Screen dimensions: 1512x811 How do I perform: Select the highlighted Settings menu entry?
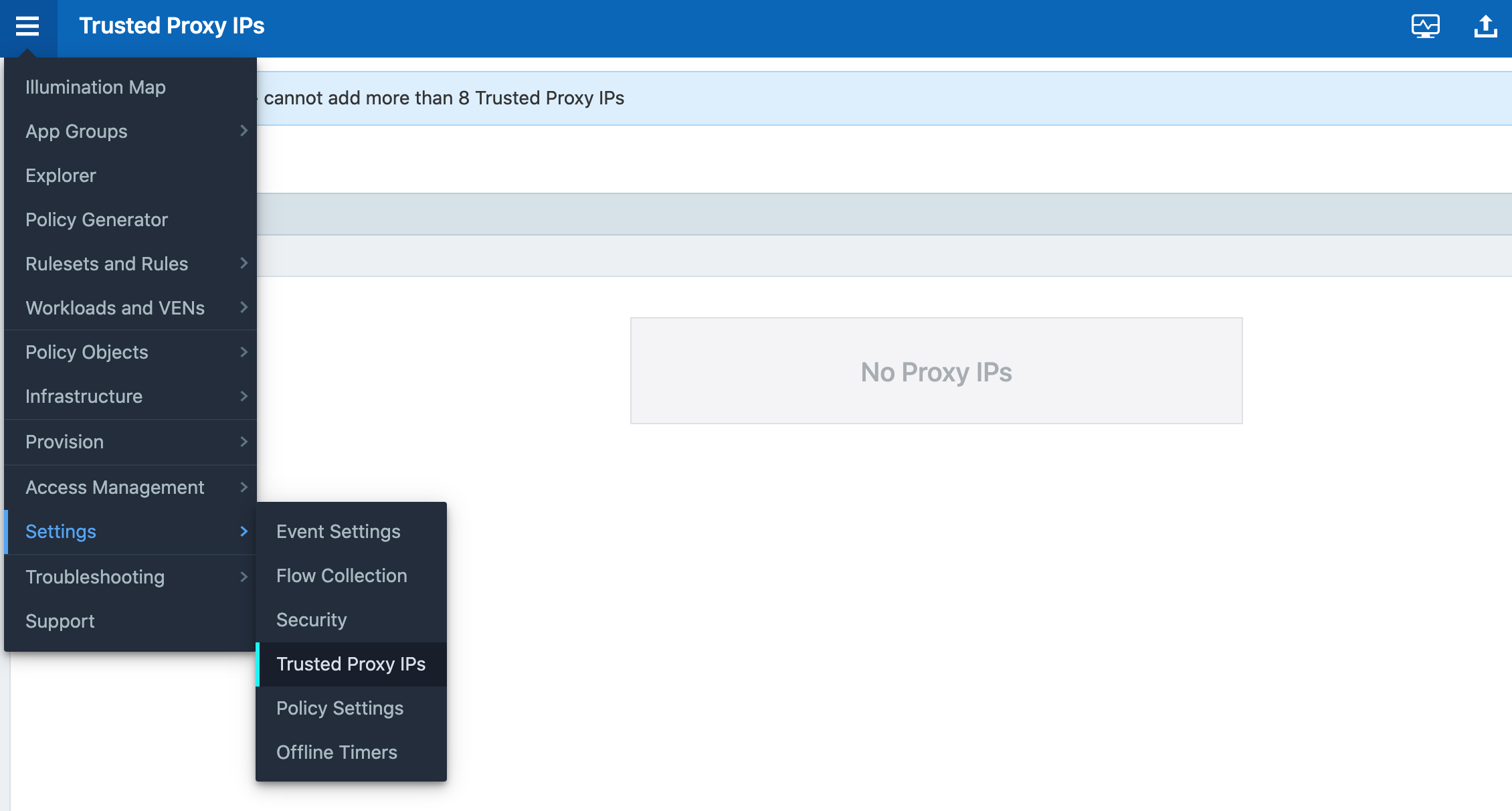[130, 531]
